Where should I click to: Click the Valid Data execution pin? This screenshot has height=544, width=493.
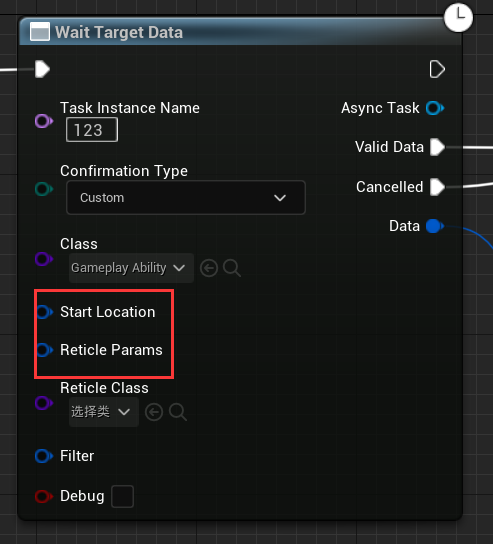click(437, 147)
